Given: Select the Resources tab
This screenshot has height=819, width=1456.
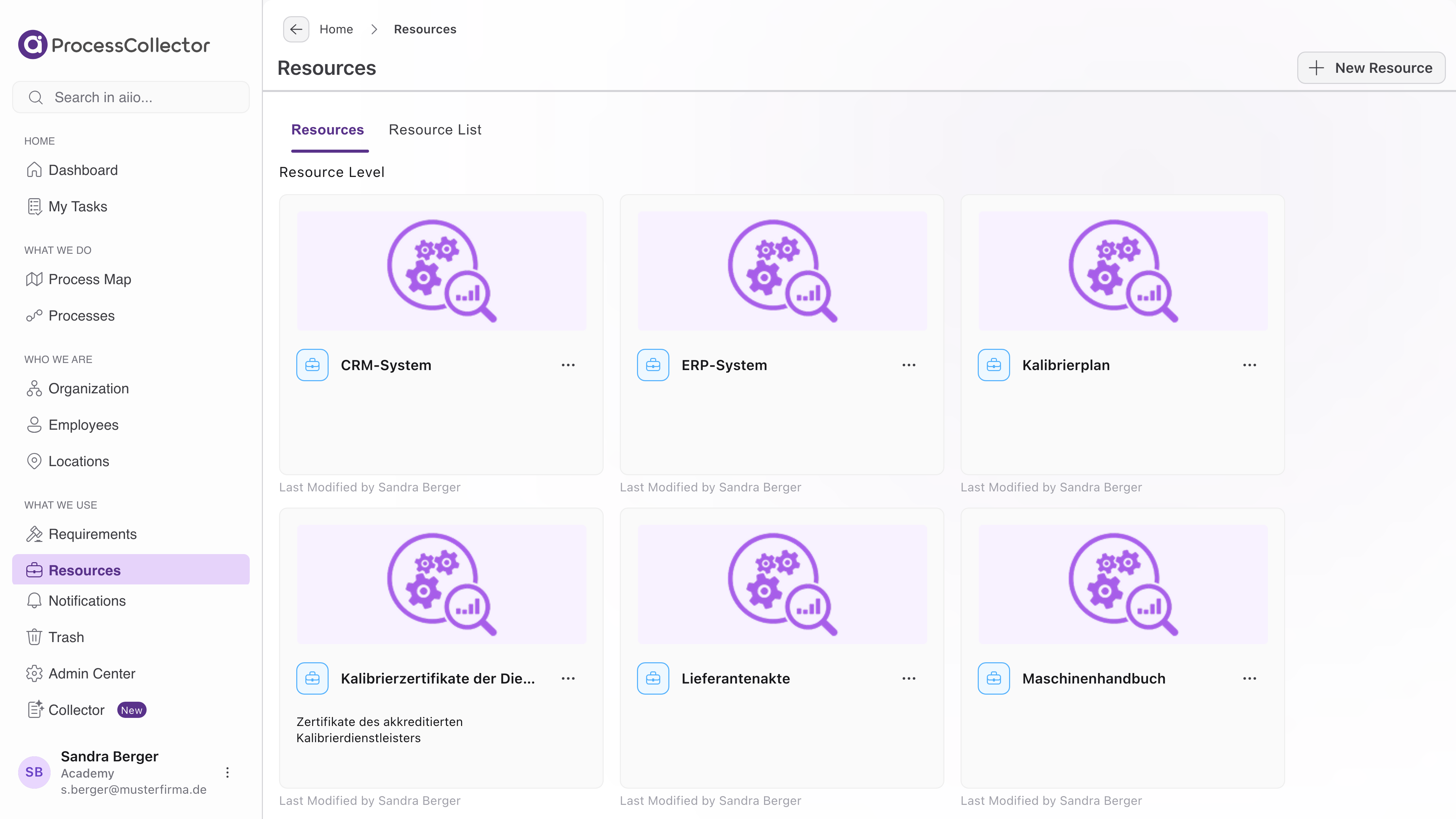Looking at the screenshot, I should coord(327,129).
